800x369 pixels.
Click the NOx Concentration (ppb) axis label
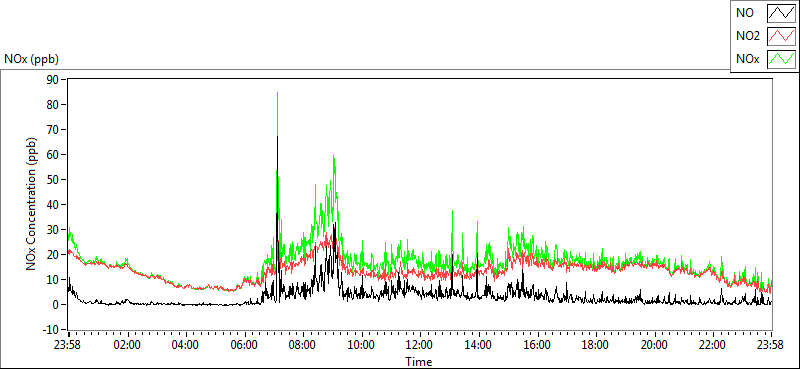pos(32,203)
